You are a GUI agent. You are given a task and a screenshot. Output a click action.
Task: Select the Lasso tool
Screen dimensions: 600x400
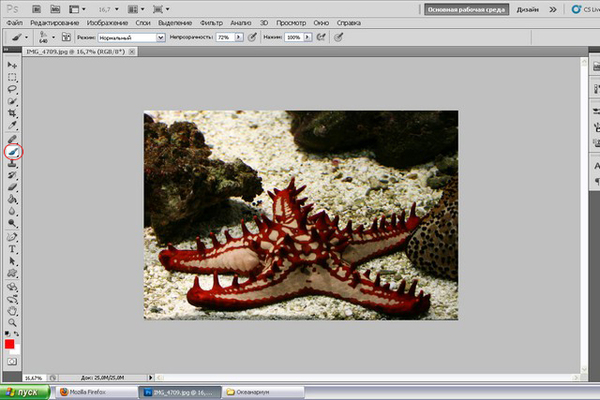point(12,89)
